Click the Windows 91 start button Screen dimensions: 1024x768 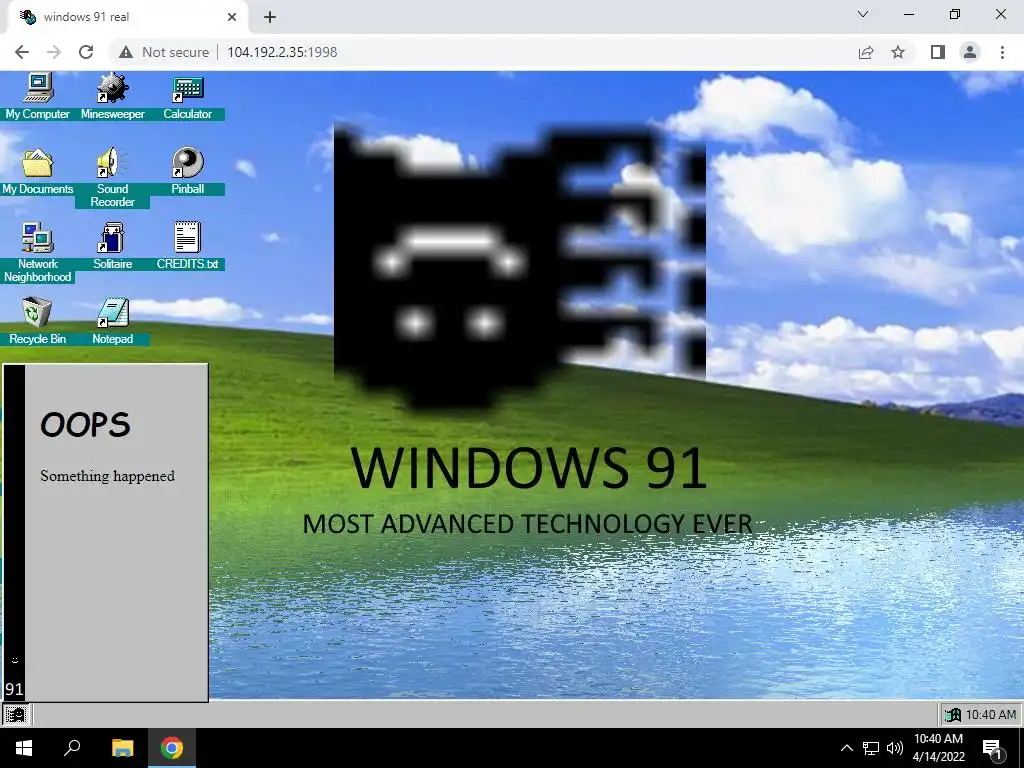(x=16, y=714)
